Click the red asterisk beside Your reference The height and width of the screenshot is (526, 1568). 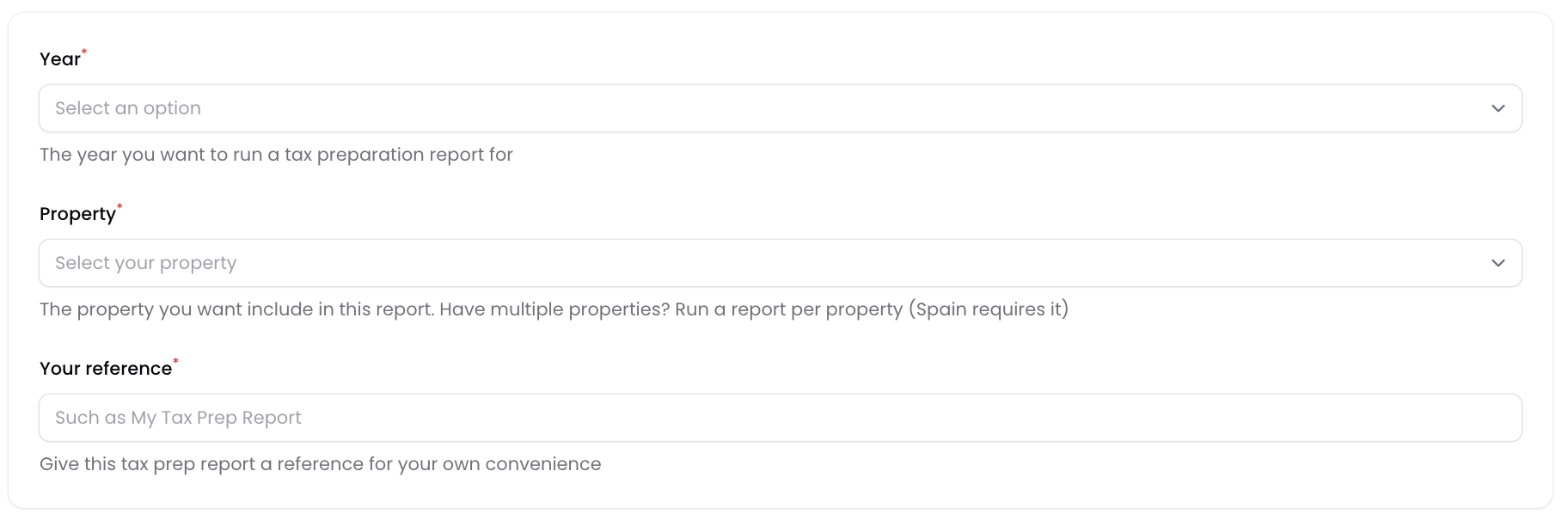click(x=175, y=363)
